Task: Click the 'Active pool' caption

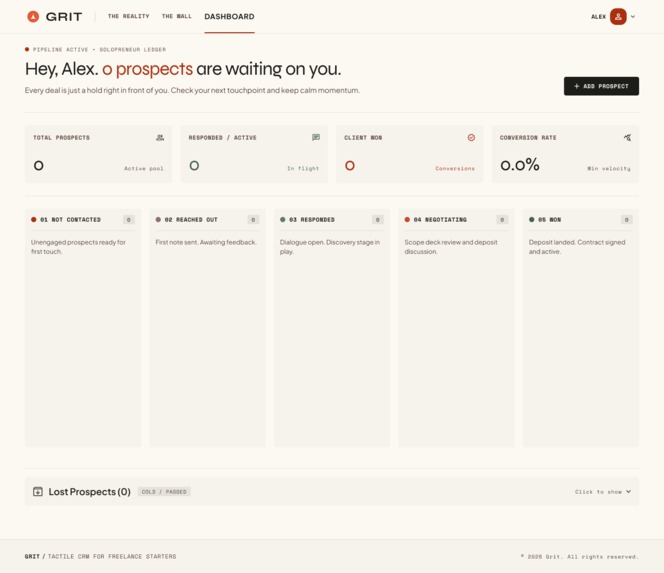Action: pyautogui.click(x=144, y=169)
